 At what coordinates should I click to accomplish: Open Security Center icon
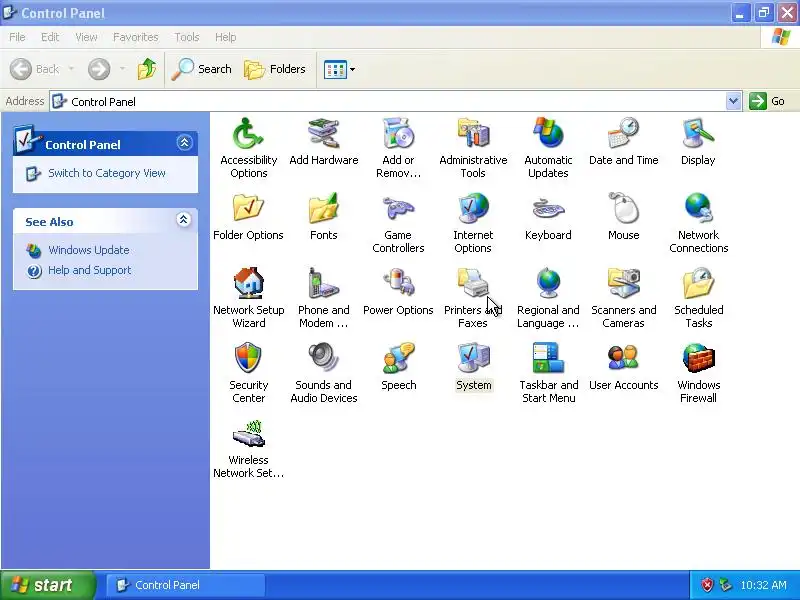[x=248, y=373]
